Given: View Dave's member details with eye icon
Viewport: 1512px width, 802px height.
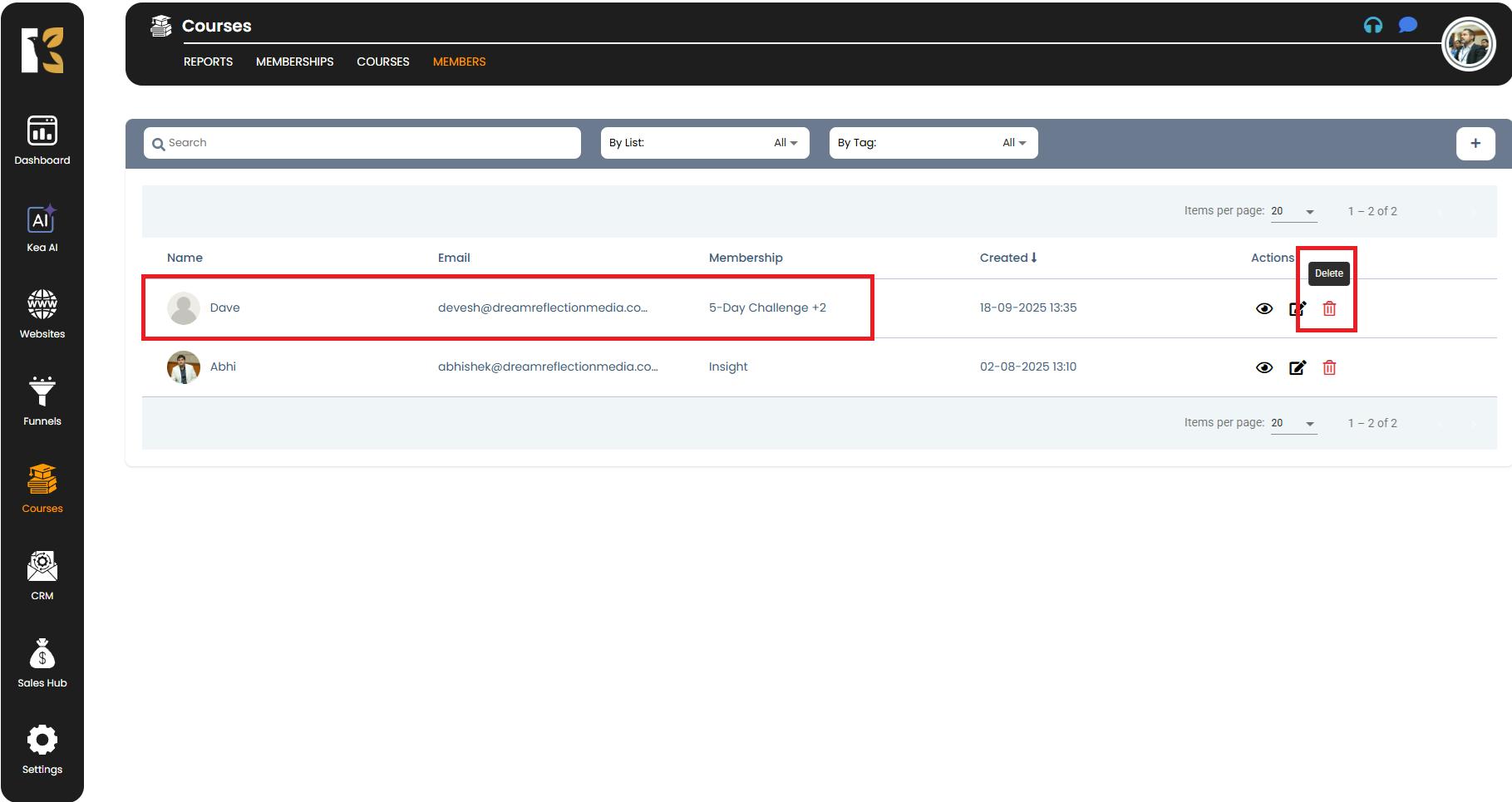Looking at the screenshot, I should click(1263, 308).
